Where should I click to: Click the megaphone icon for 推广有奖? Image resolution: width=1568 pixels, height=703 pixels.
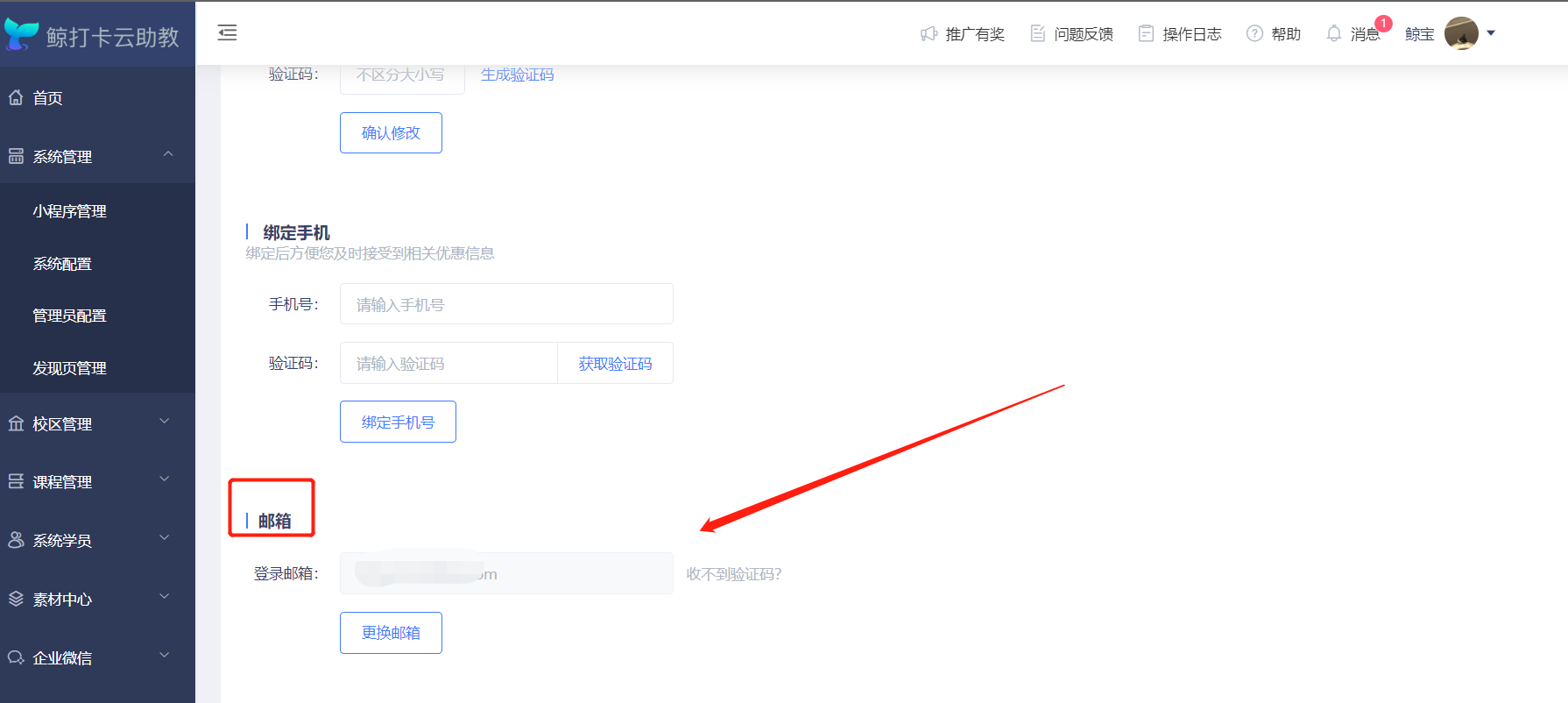click(x=929, y=34)
